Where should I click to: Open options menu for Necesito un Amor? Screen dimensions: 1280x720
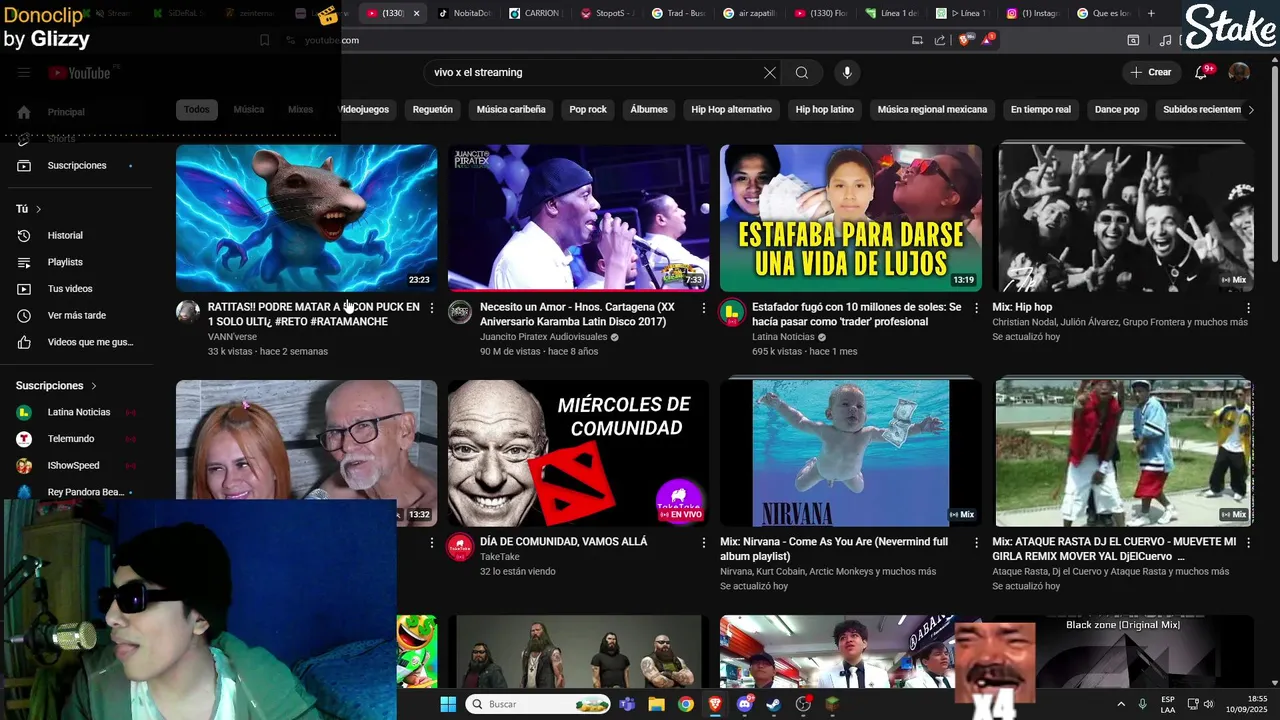tap(704, 308)
